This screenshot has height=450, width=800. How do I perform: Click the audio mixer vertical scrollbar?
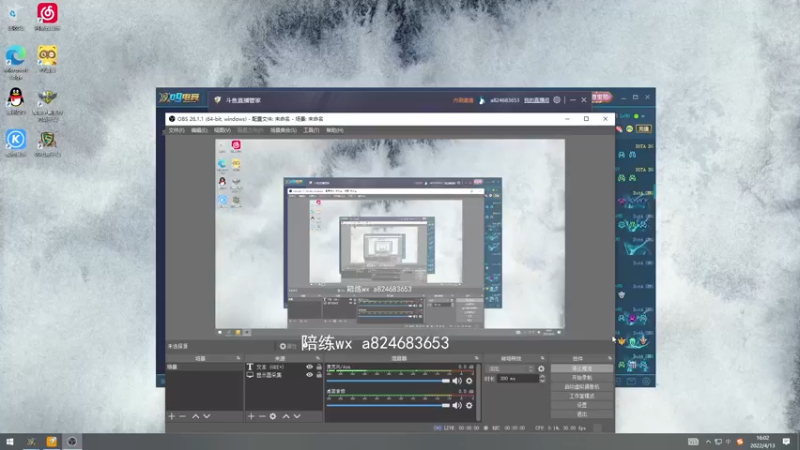(x=478, y=392)
